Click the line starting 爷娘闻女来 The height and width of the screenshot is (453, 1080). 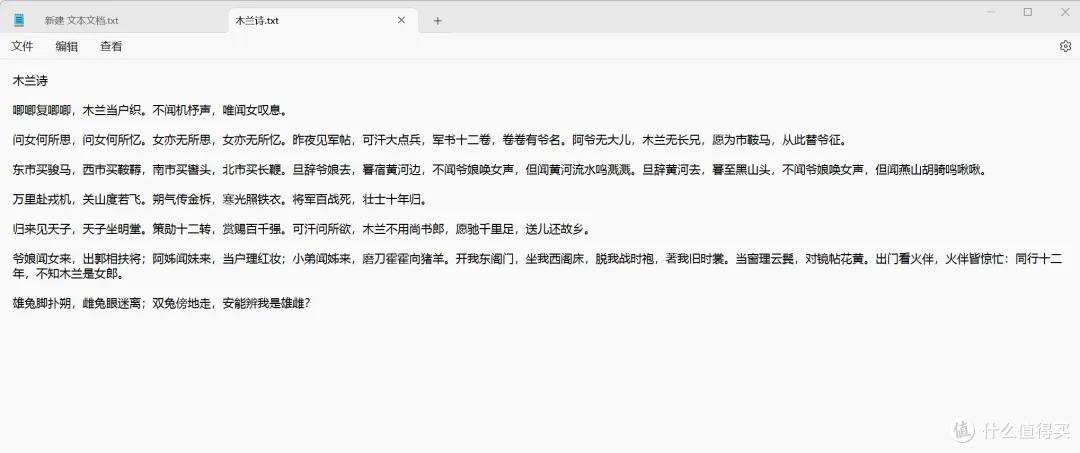pyautogui.click(x=538, y=259)
